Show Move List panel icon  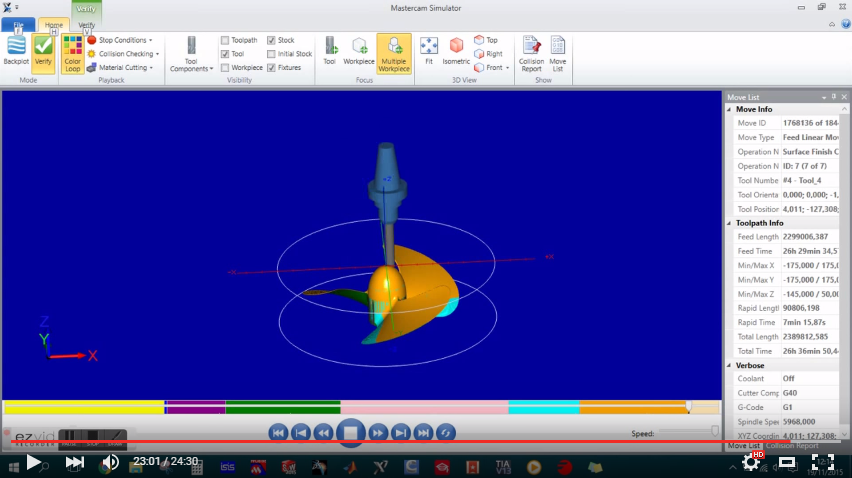pos(557,54)
